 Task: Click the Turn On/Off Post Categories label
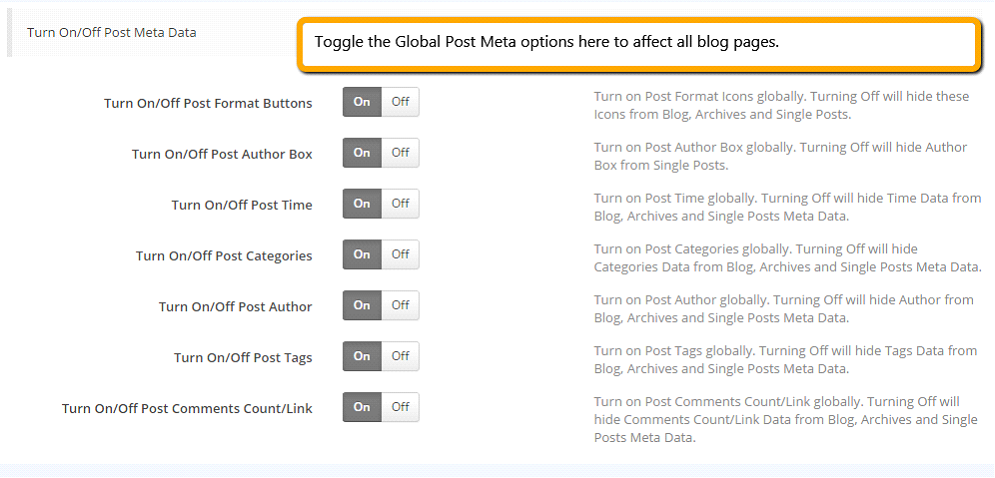(x=224, y=256)
